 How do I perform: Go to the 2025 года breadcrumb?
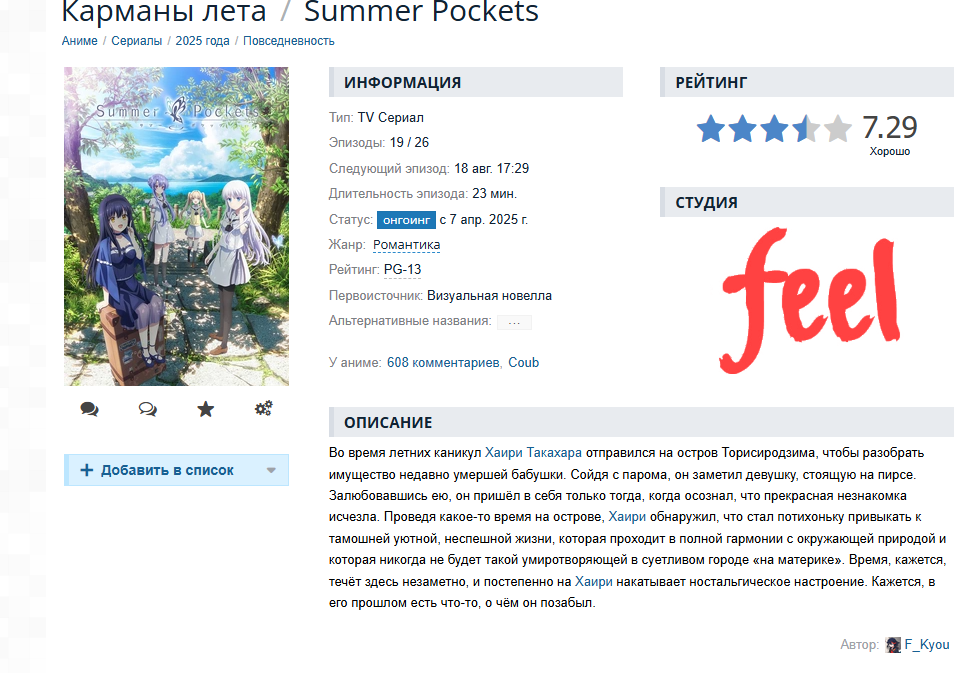[x=202, y=40]
